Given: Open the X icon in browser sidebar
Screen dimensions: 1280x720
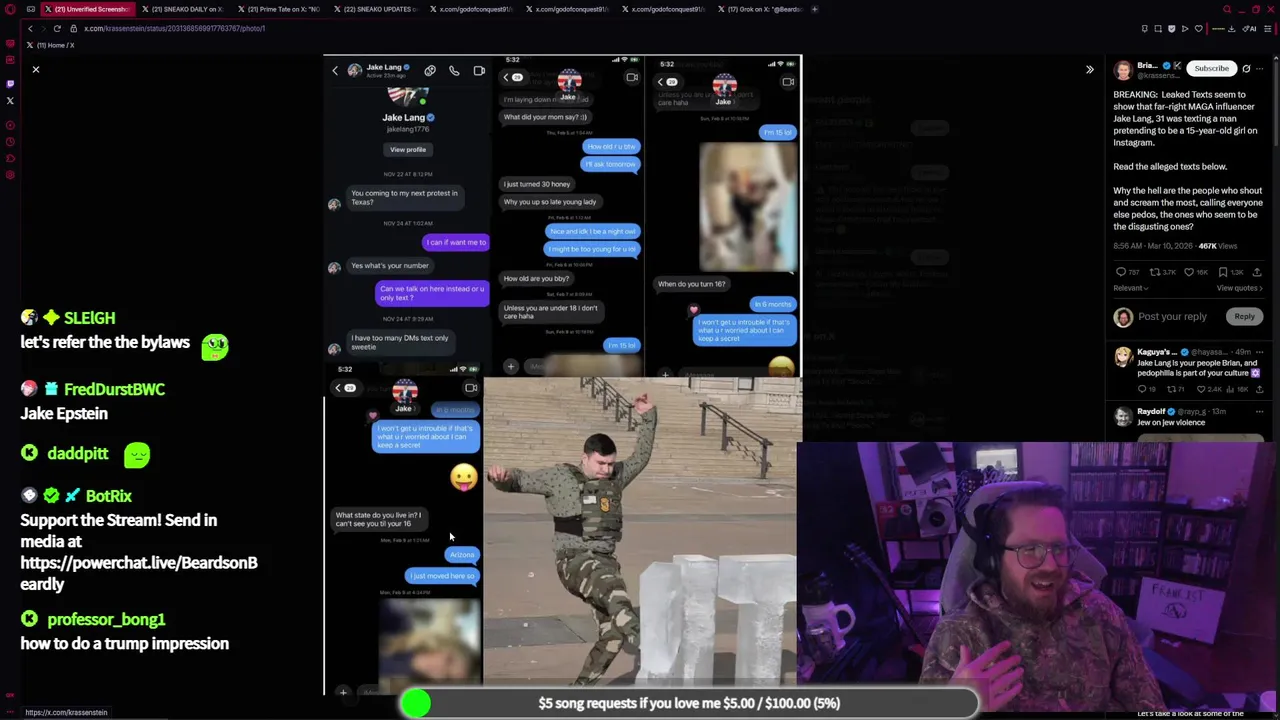Looking at the screenshot, I should tap(10, 100).
